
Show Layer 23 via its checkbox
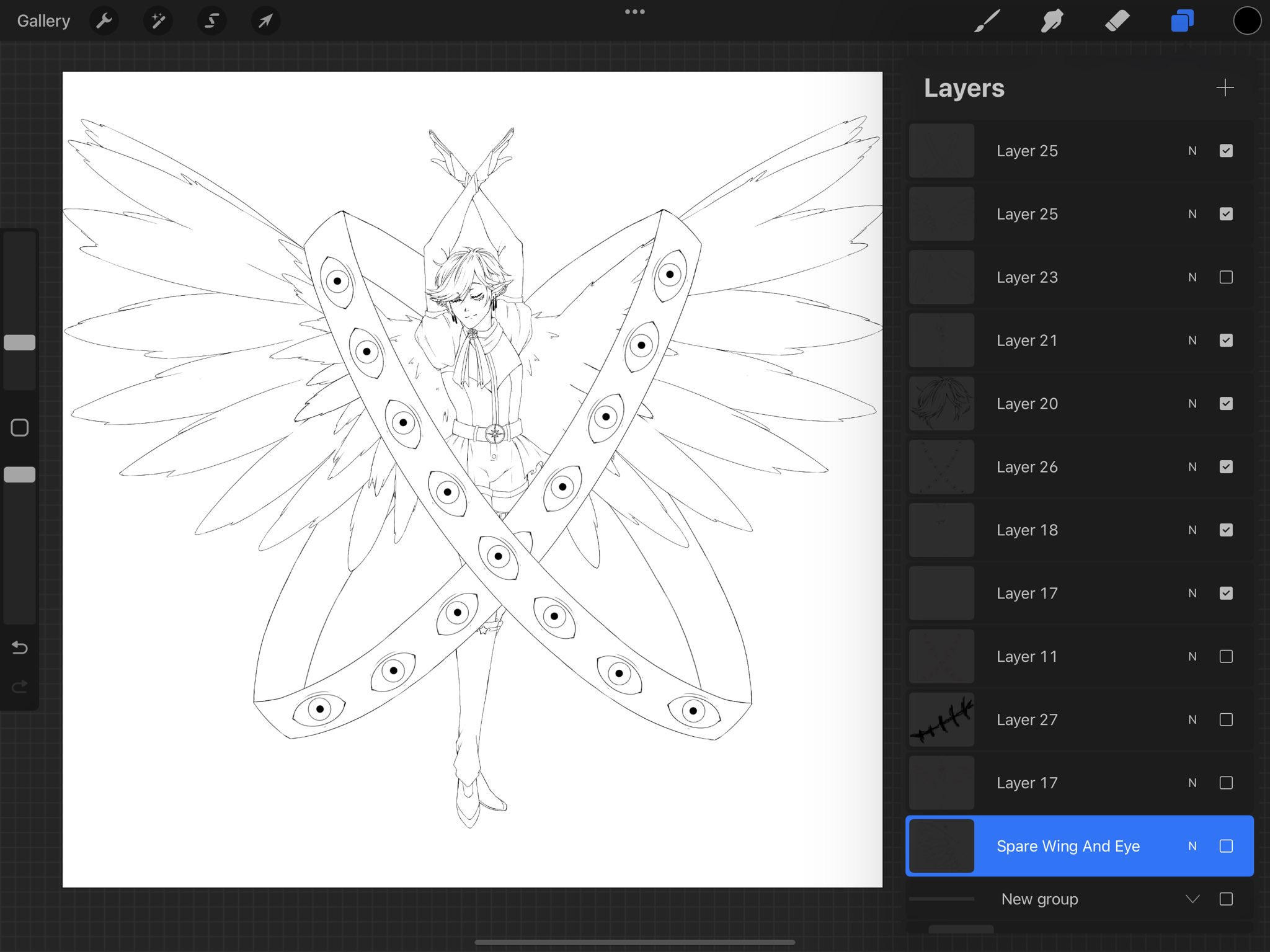(1226, 277)
